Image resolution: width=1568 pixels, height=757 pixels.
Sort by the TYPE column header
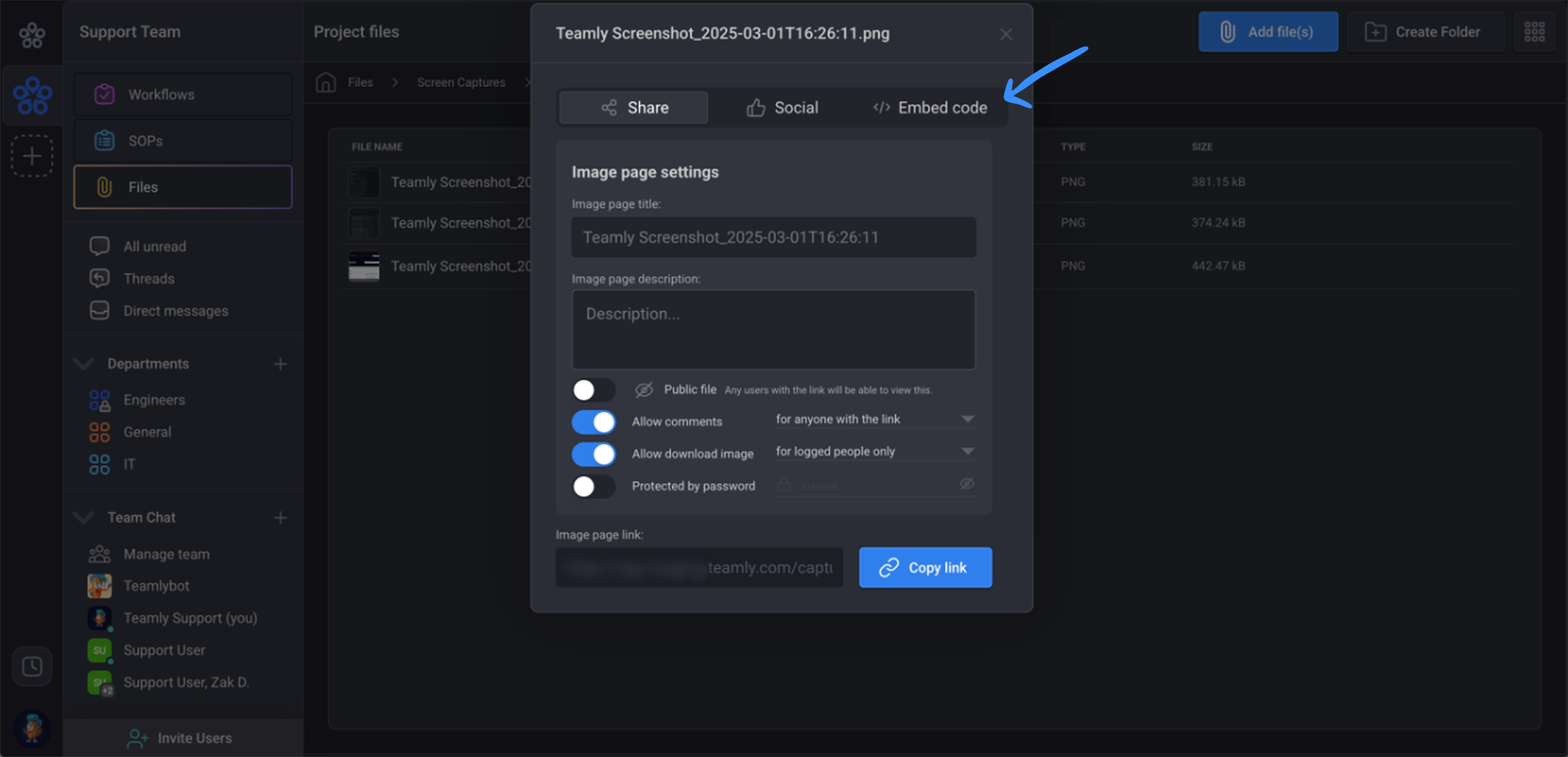tap(1072, 146)
